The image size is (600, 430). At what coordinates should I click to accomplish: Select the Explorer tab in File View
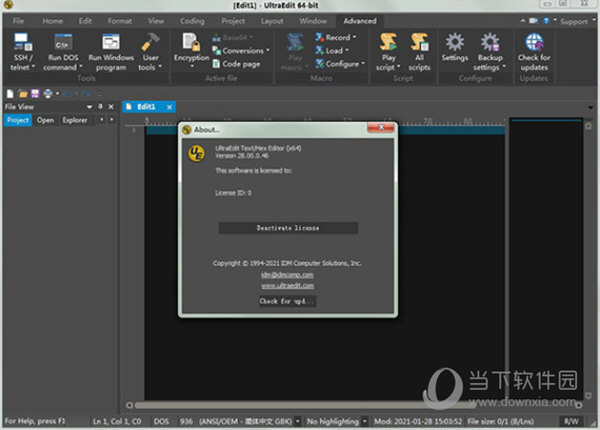pyautogui.click(x=75, y=120)
